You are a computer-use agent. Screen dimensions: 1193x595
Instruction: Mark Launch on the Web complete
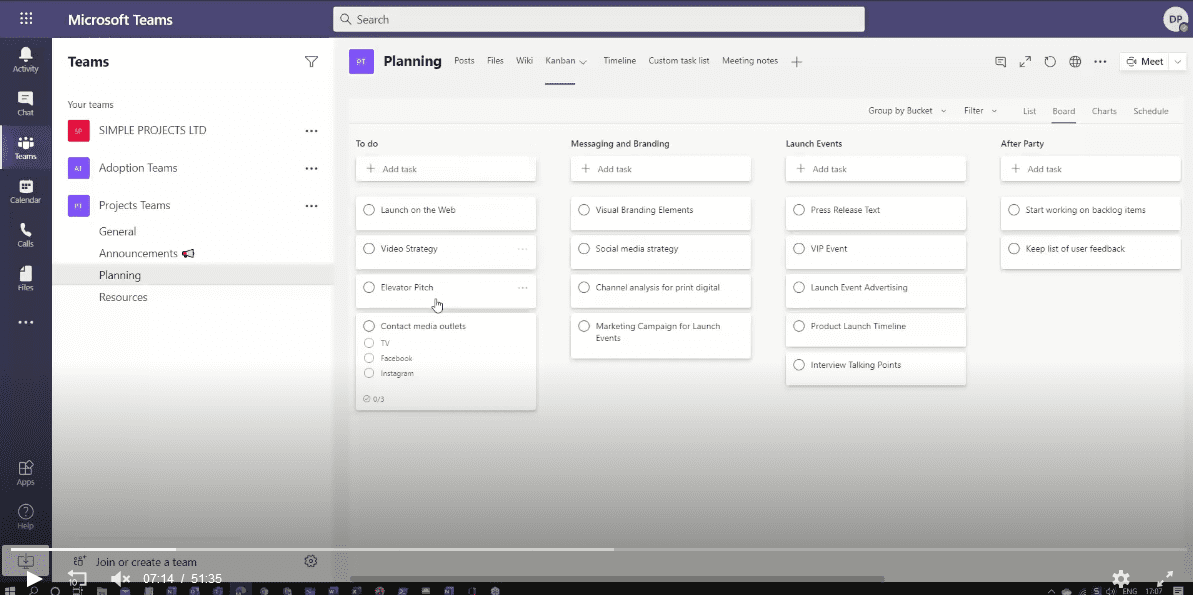(369, 210)
